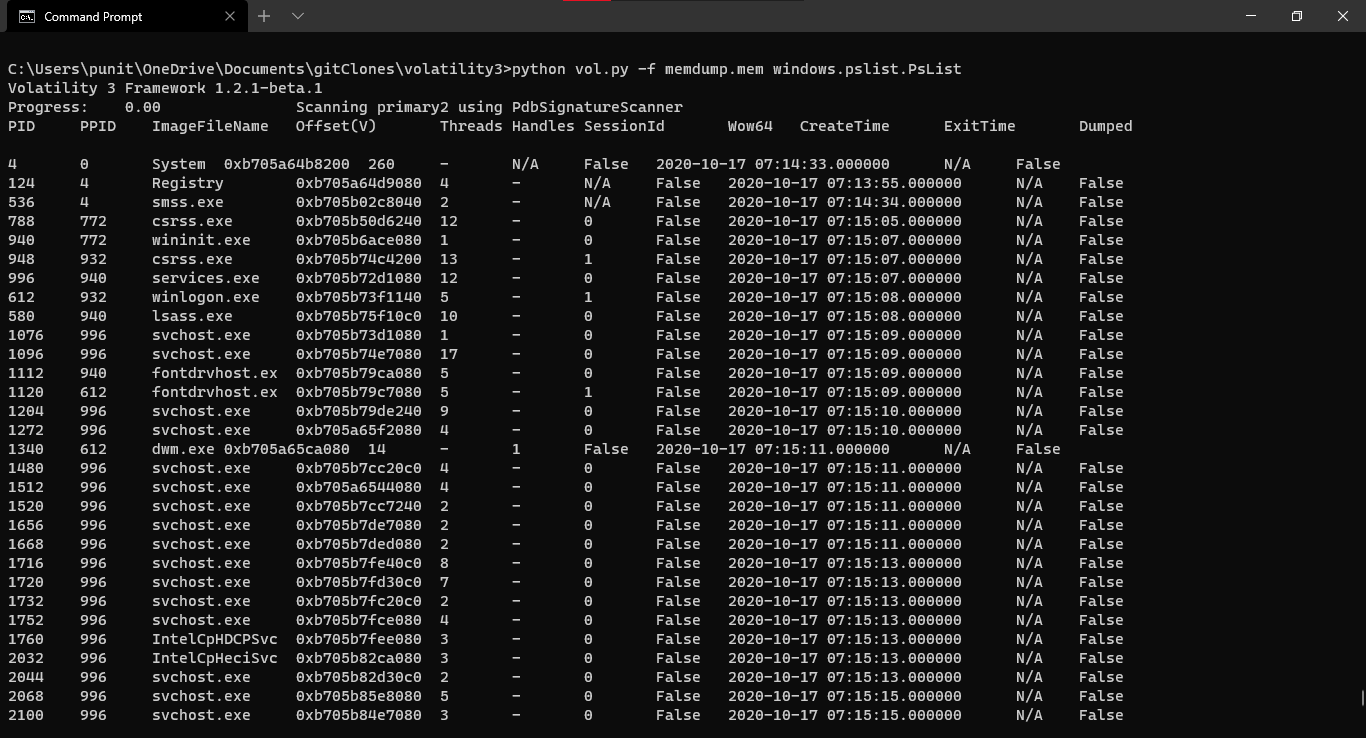Click the ImageFileName column header
This screenshot has width=1366, height=738.
(x=210, y=126)
